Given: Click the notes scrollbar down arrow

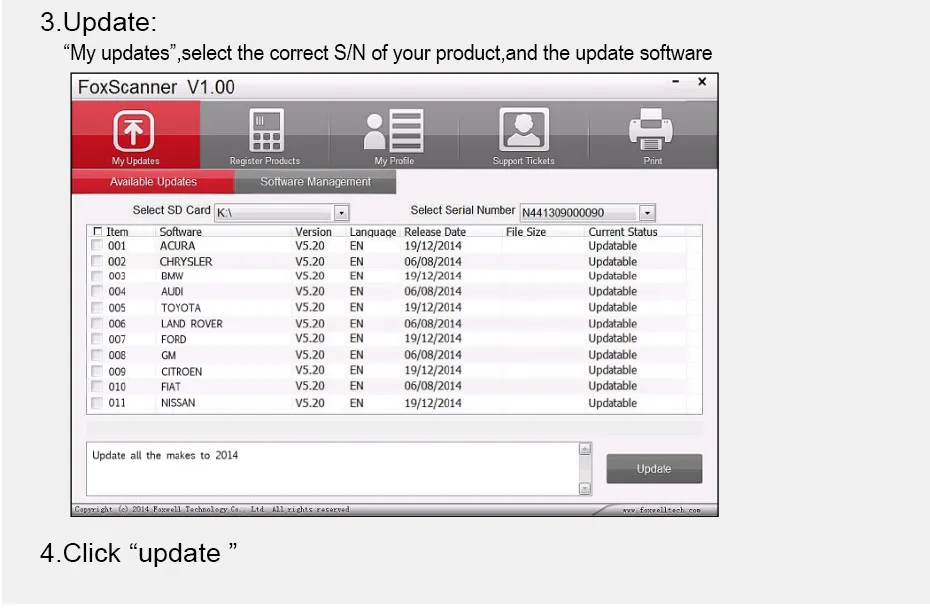Looking at the screenshot, I should coord(585,488).
